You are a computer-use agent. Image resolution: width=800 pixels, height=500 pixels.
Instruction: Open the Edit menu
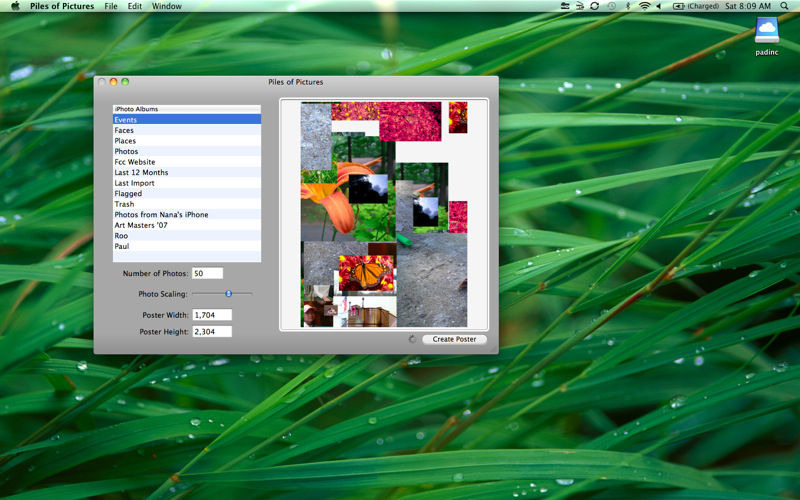tap(135, 6)
